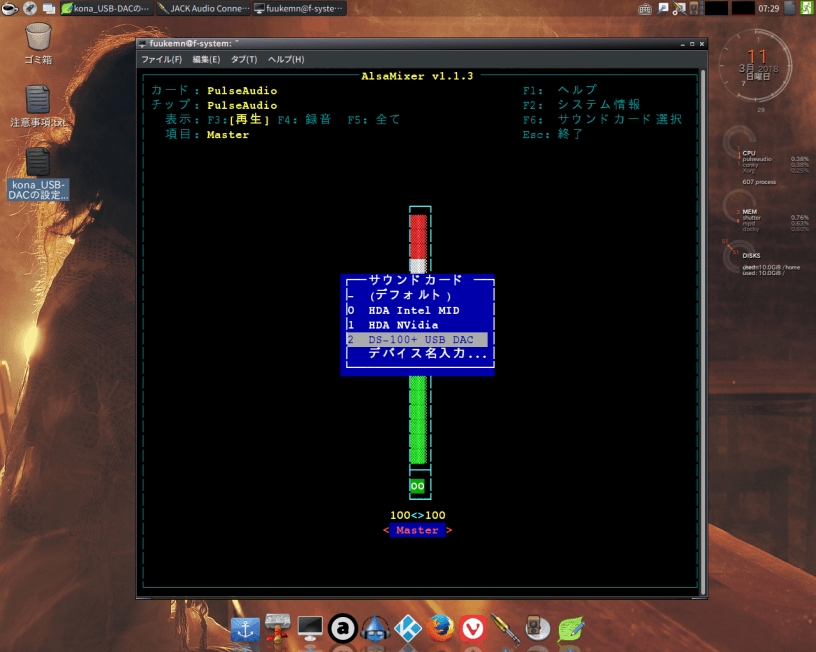This screenshot has height=652, width=816.
Task: Click the magnifier search tray icon
Action: click(662, 8)
